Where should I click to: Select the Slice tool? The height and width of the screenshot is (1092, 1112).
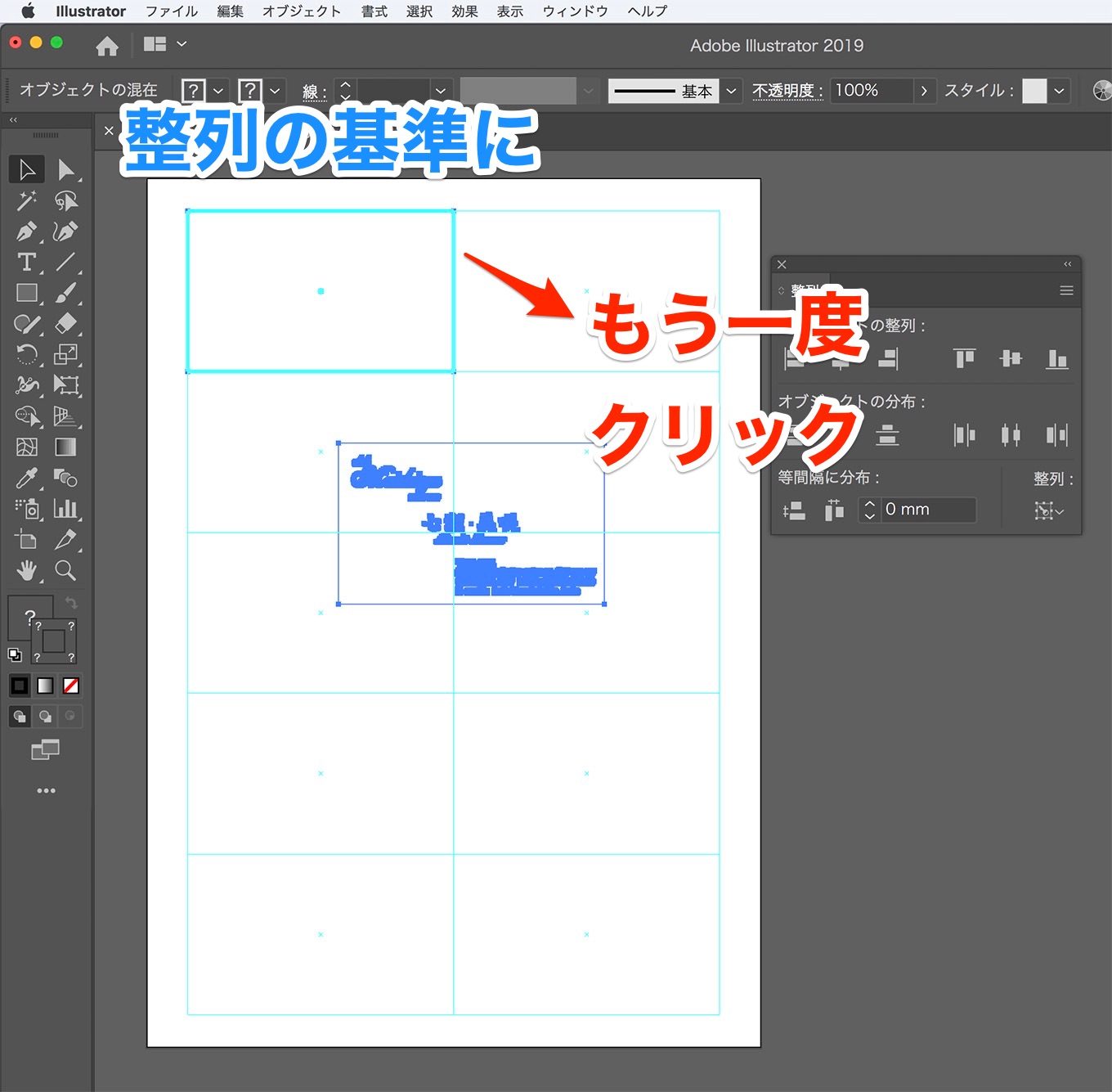65,540
